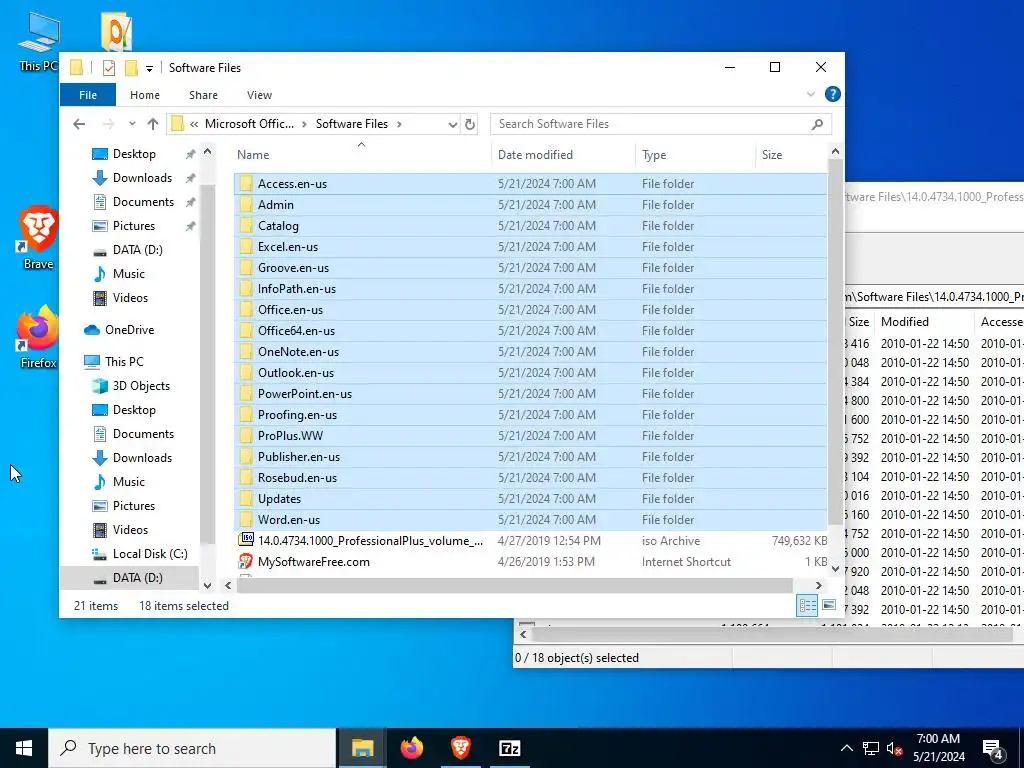Click the Properties quick access toolbar icon
This screenshot has width=1024, height=768.
(109, 67)
